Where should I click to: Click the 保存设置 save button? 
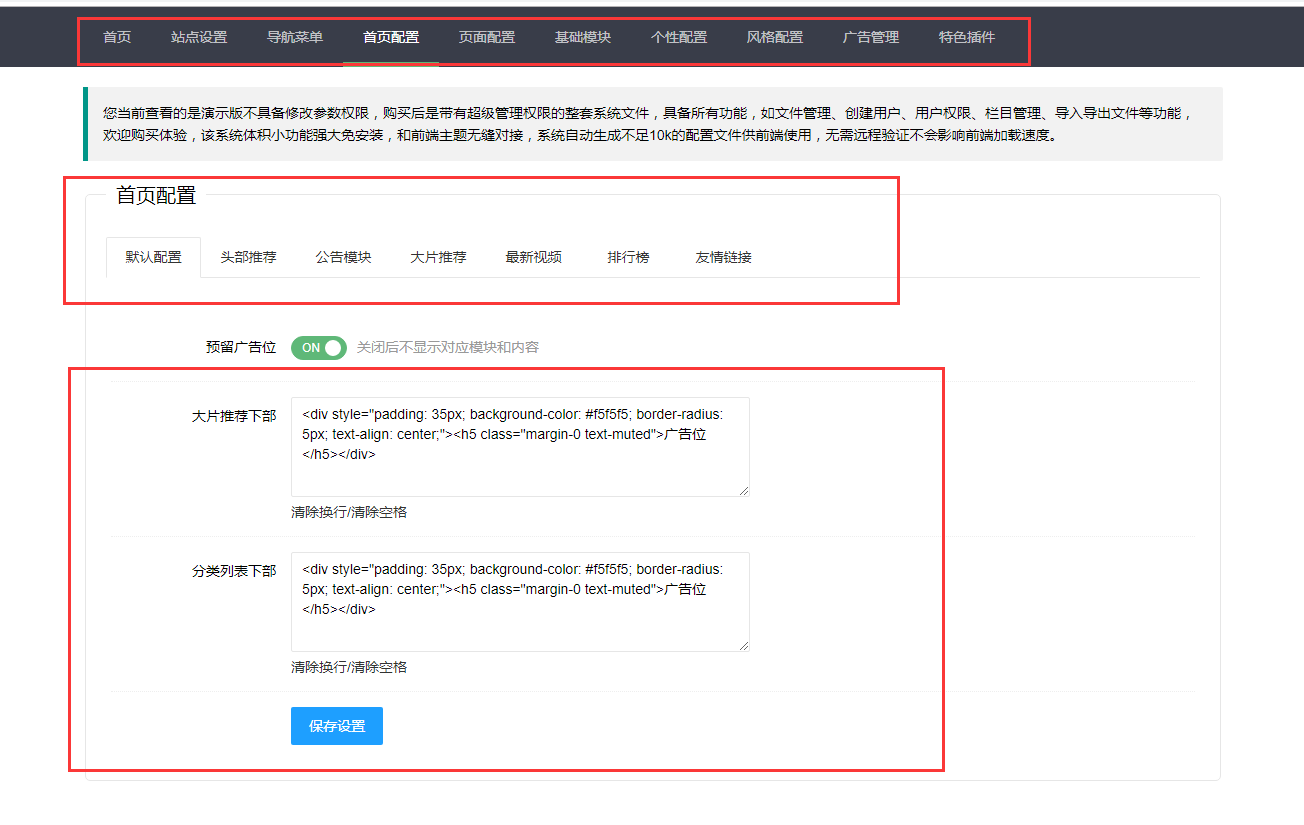click(x=336, y=725)
